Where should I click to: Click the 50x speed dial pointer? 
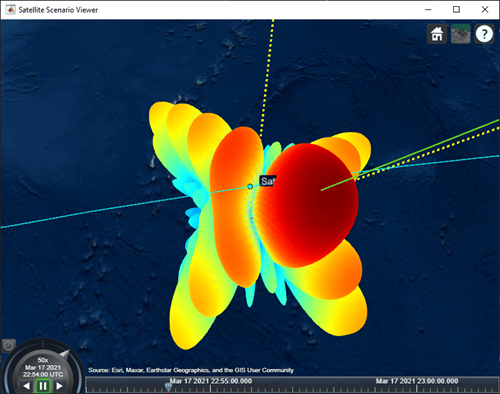coord(64,354)
